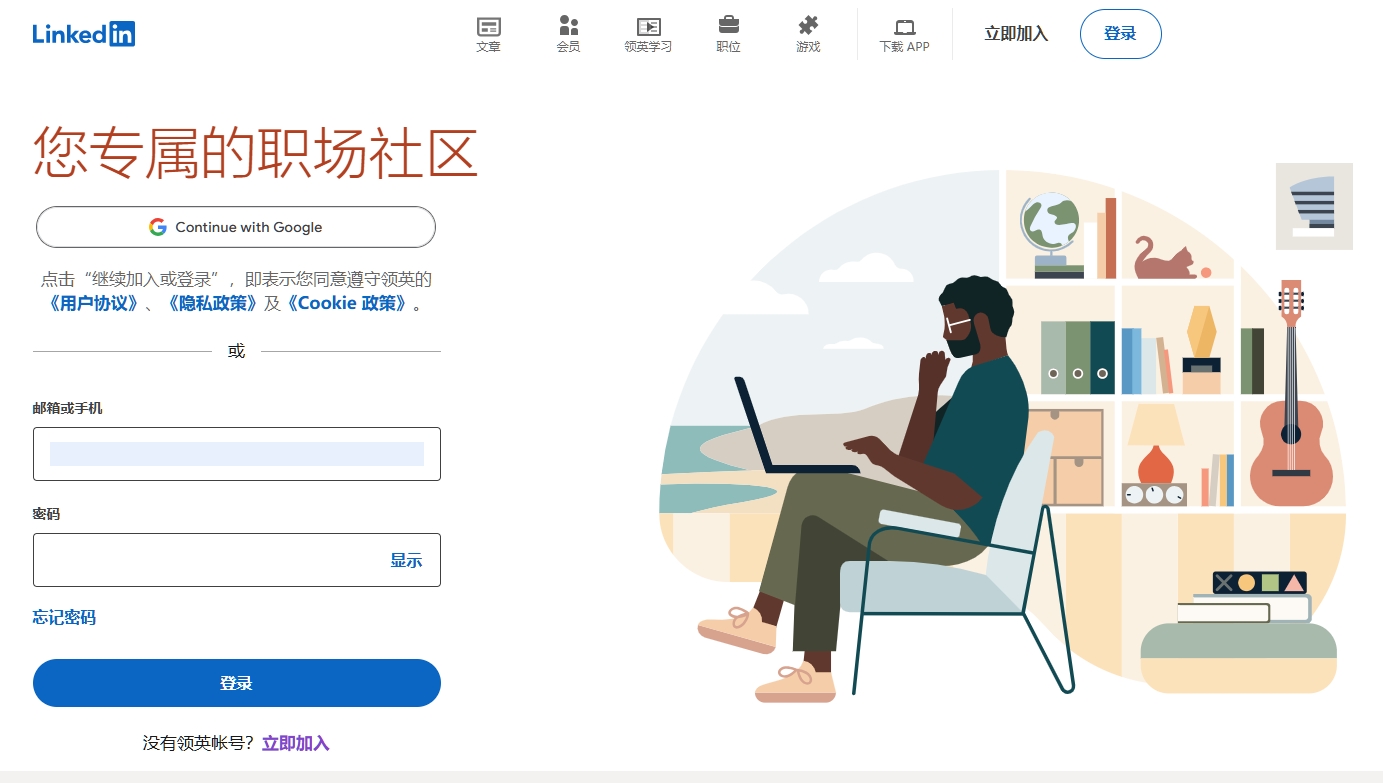Focus the 密码 input field
The width and height of the screenshot is (1383, 783).
coord(237,560)
